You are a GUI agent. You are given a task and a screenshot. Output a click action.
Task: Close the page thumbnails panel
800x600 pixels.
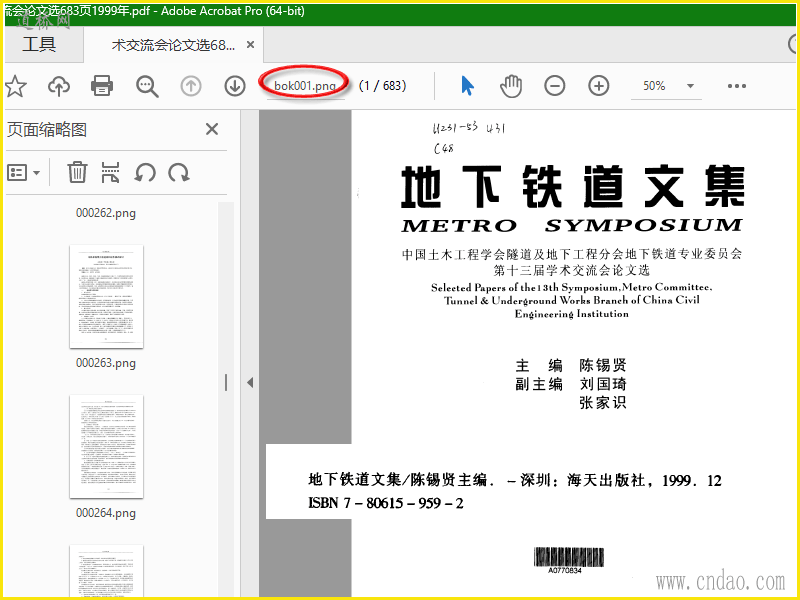212,129
